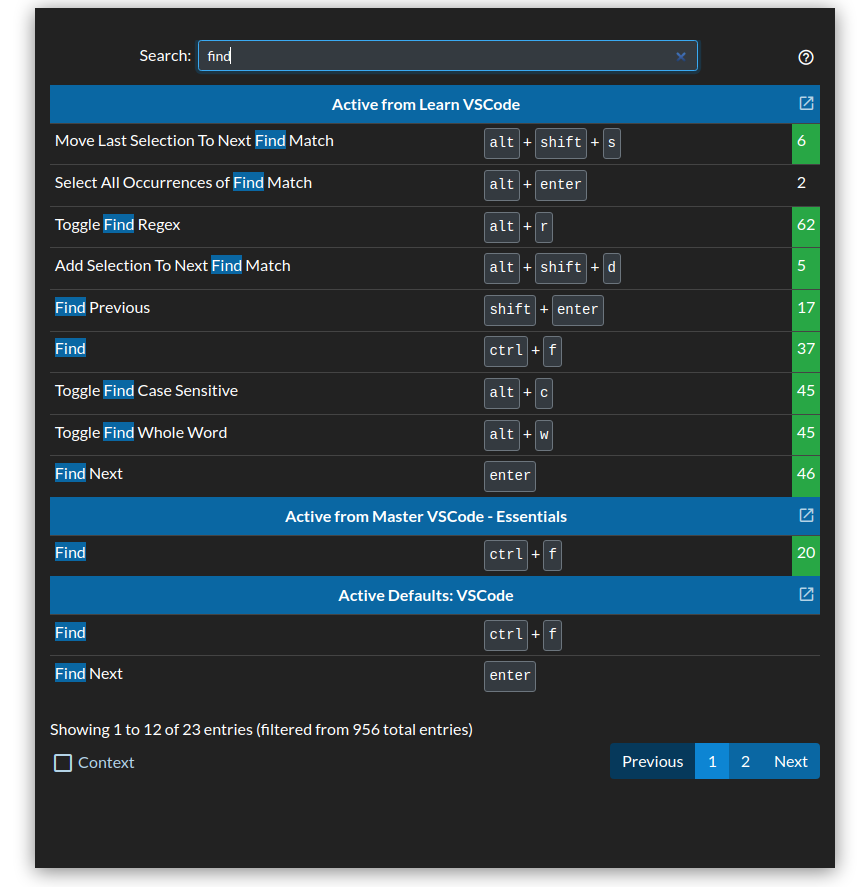The height and width of the screenshot is (887, 863).
Task: Click the green count badge 46
Action: [x=805, y=476]
